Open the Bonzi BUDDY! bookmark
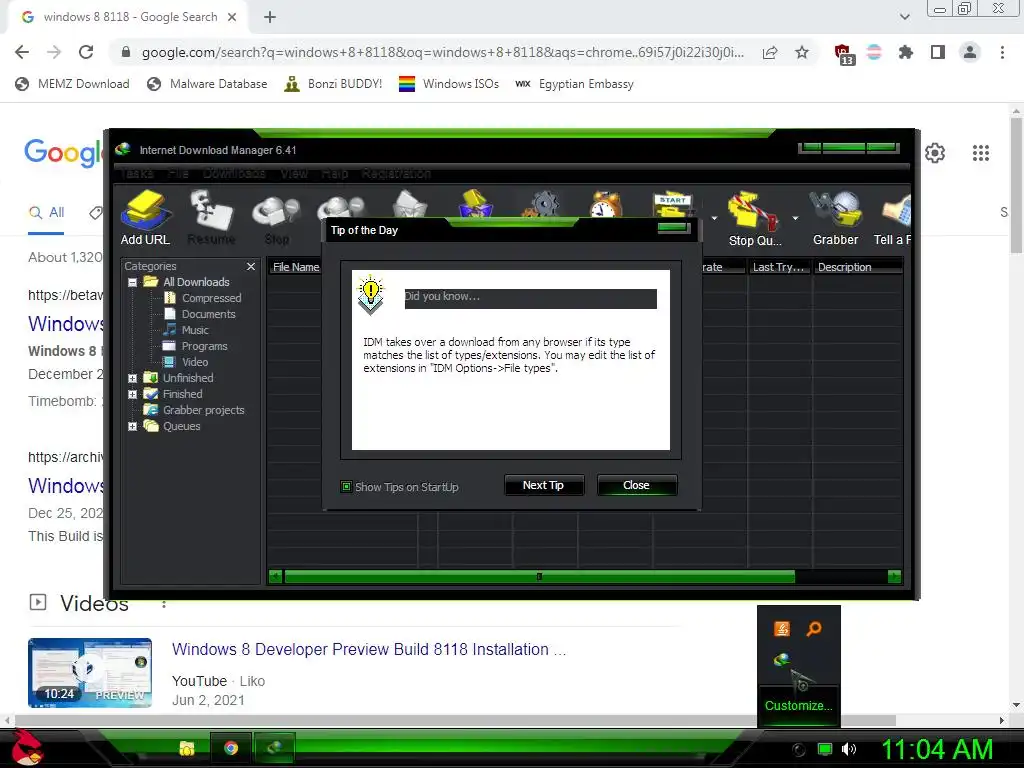This screenshot has height=768, width=1024. coord(333,84)
